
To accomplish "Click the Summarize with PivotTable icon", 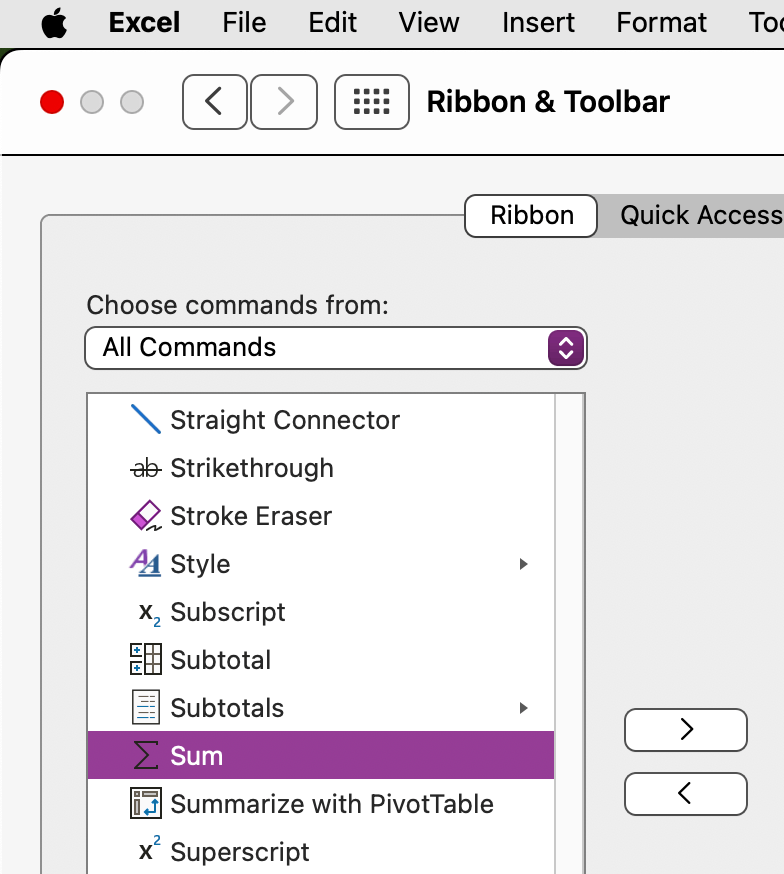I will point(146,804).
